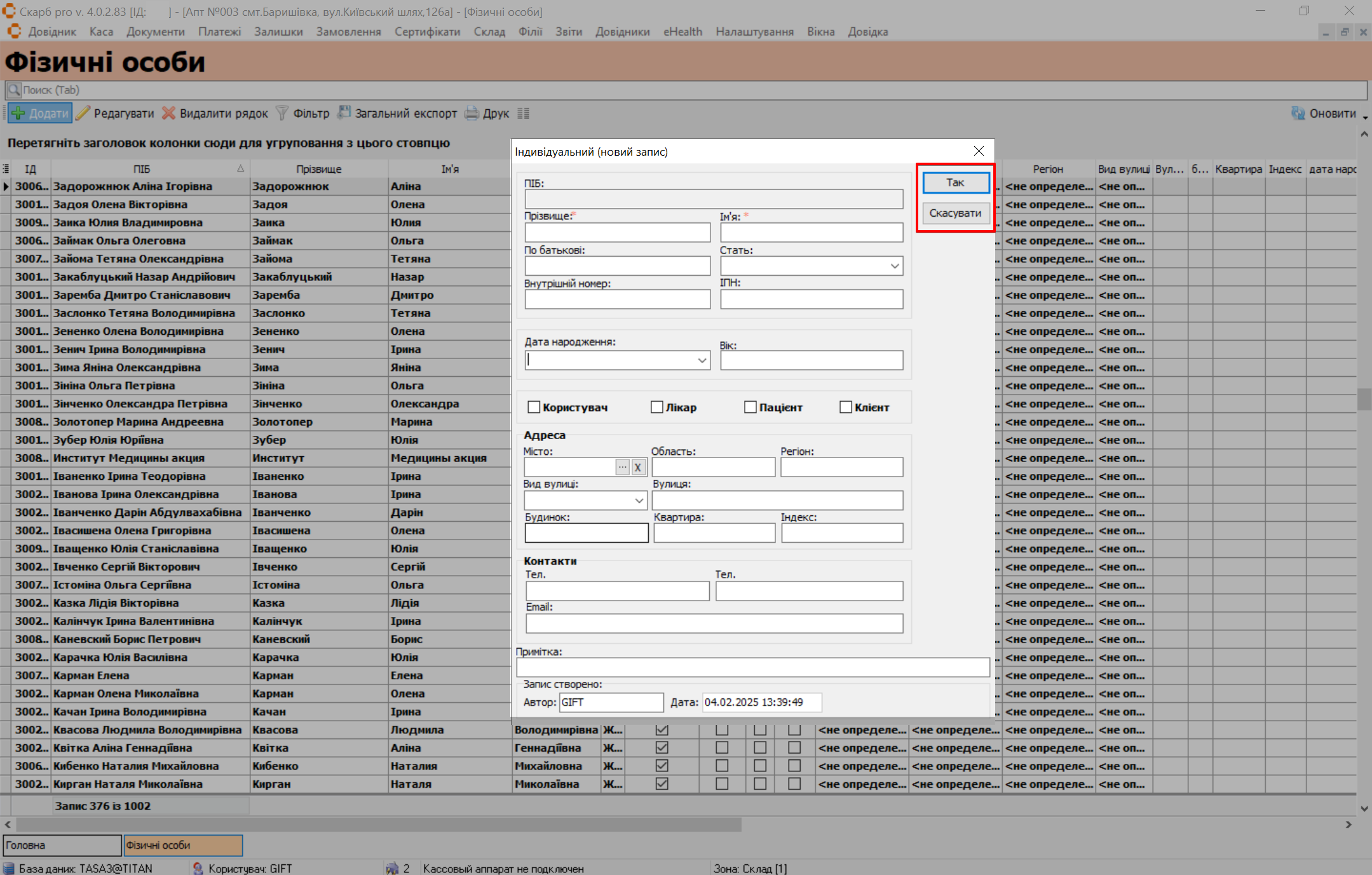Click the Прізвище input field
This screenshot has height=875, width=1372.
pyautogui.click(x=617, y=233)
